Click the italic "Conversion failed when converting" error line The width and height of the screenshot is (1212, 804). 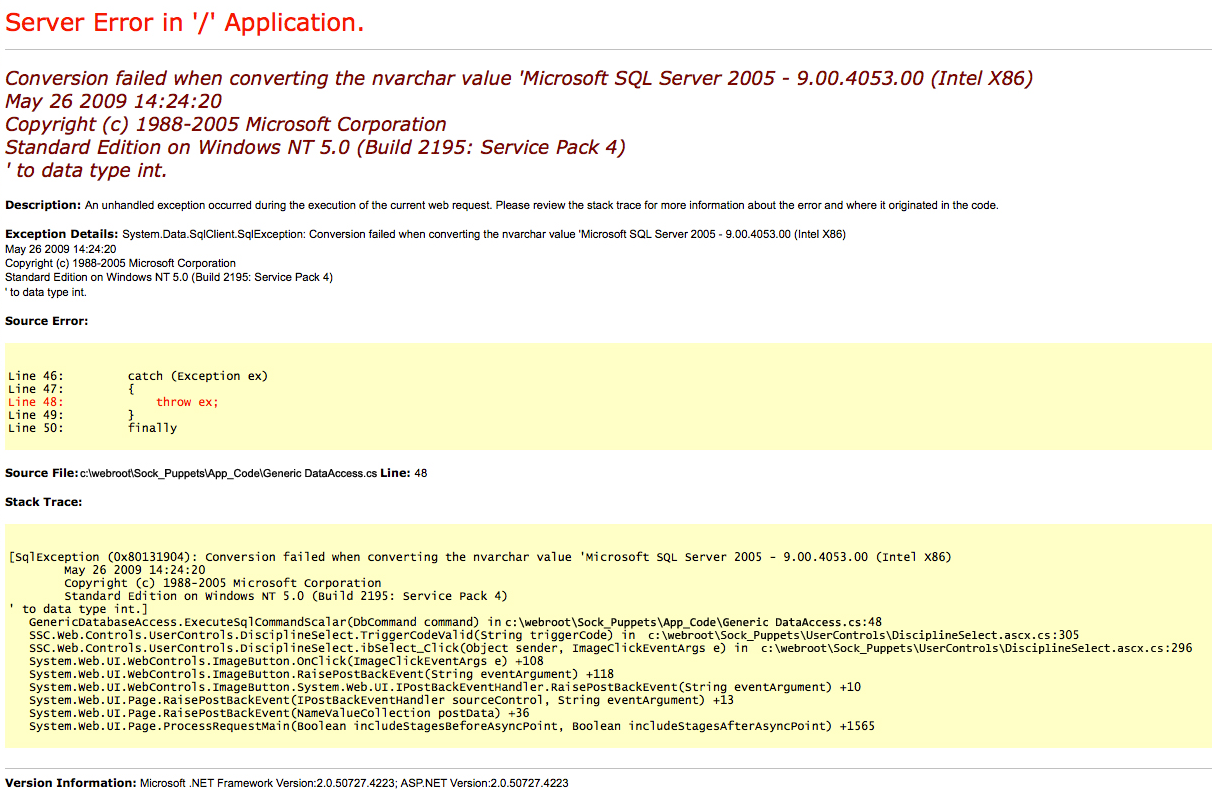(x=518, y=78)
